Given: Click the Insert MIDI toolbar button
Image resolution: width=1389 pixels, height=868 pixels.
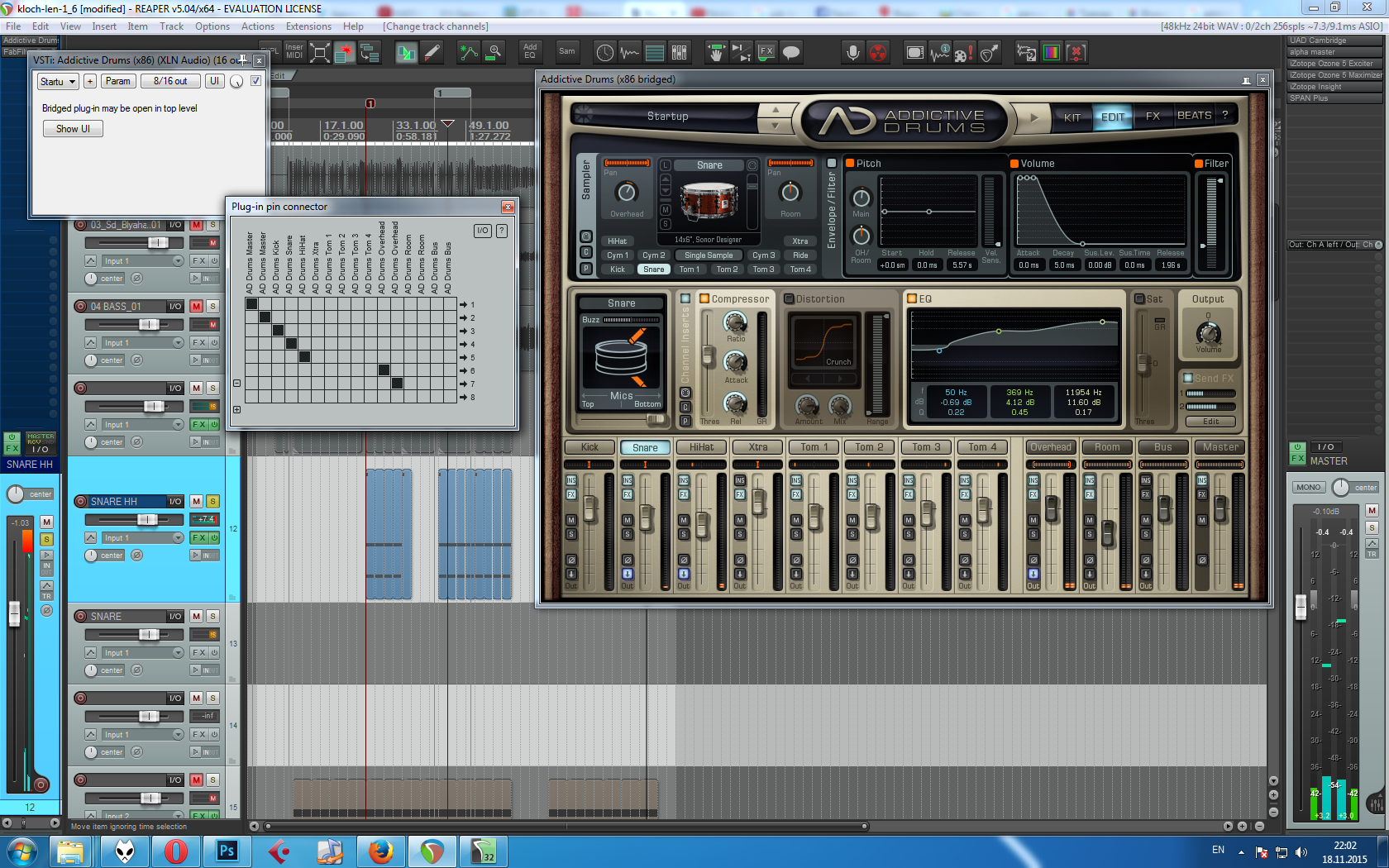Looking at the screenshot, I should tap(294, 51).
